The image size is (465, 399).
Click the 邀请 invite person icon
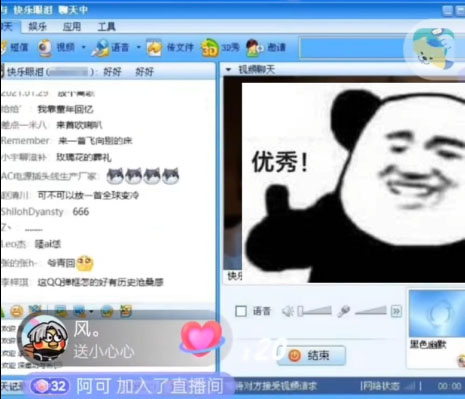click(x=254, y=48)
